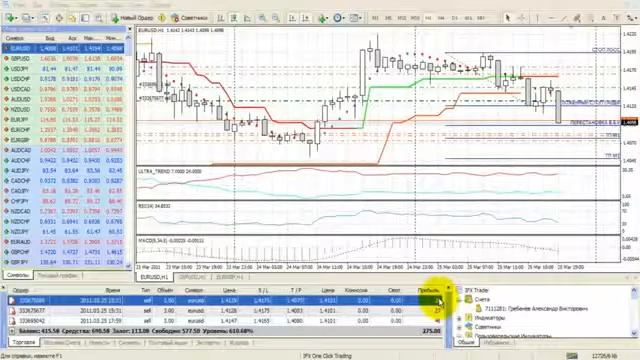Image resolution: width=640 pixels, height=360 pixels.
Task: Select the M5 timeframe button
Action: [388, 18]
